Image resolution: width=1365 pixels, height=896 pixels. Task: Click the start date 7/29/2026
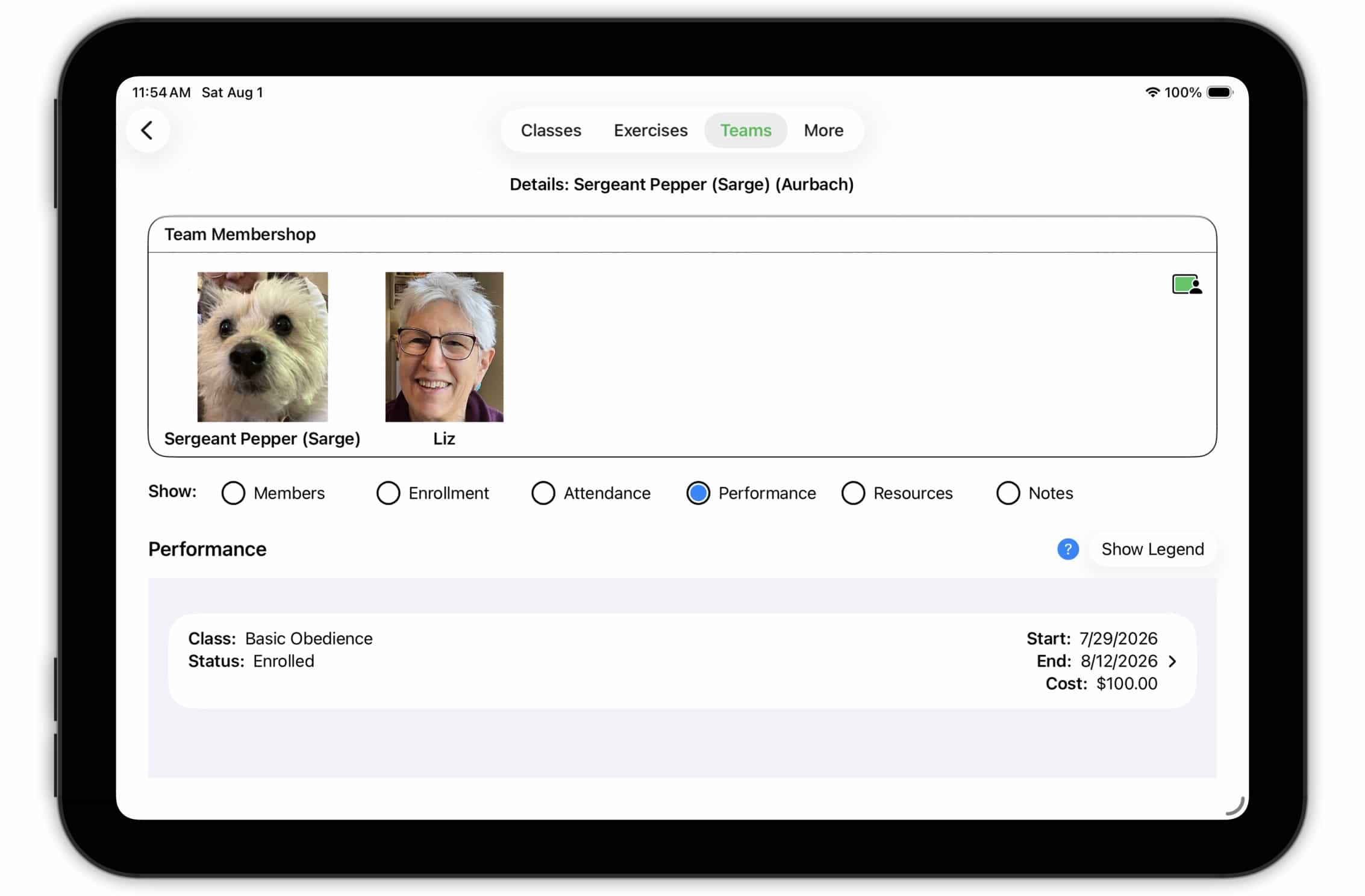1118,638
